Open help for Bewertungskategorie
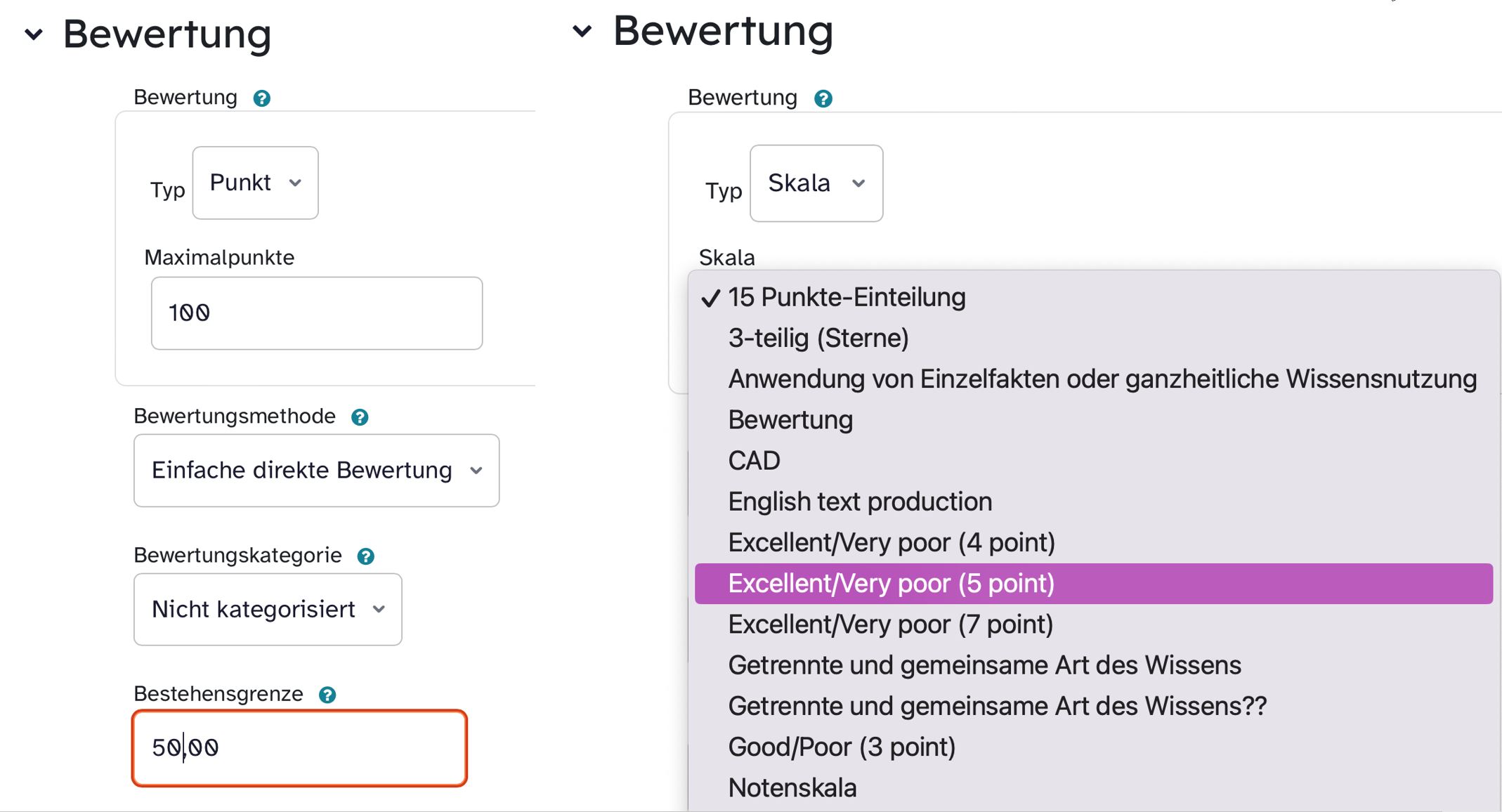This screenshot has width=1502, height=812. [365, 556]
